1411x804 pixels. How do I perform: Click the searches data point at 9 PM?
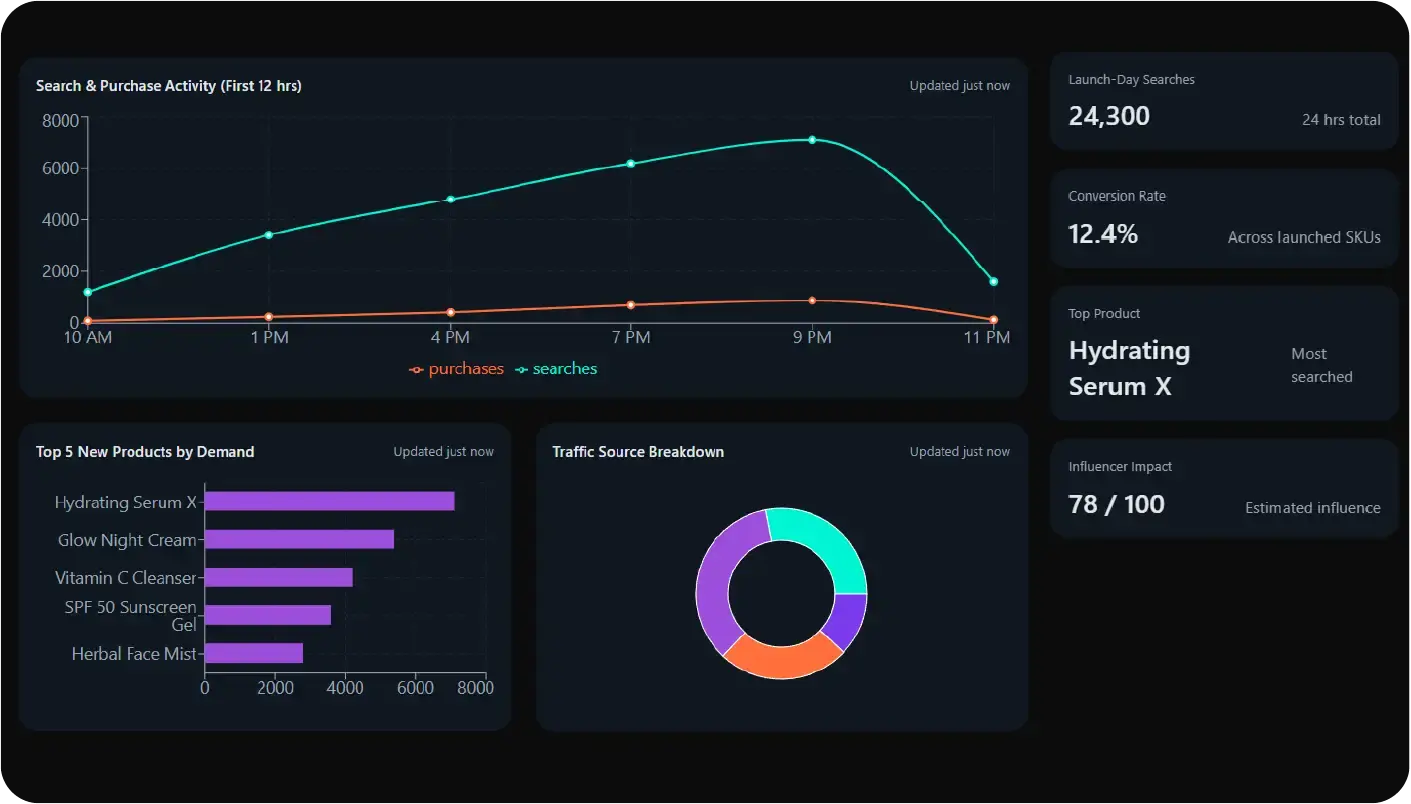pos(812,140)
